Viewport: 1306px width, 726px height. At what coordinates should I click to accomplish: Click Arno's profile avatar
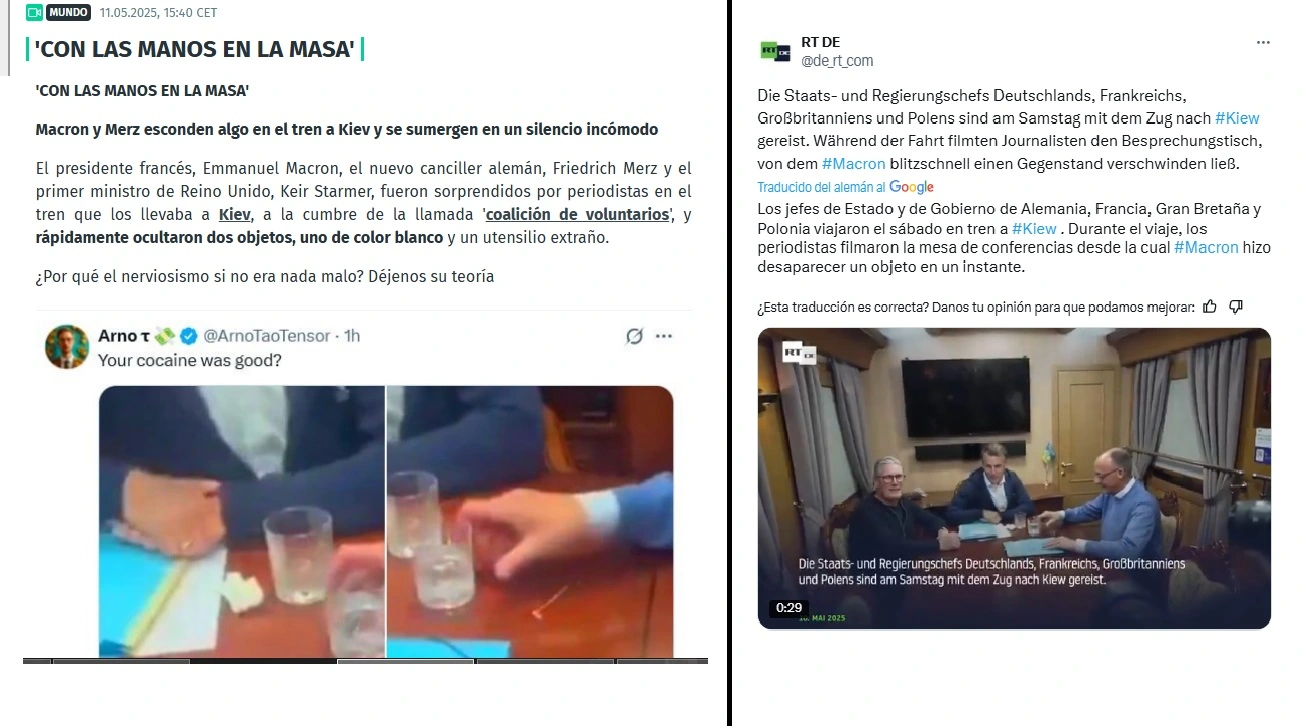[x=67, y=346]
